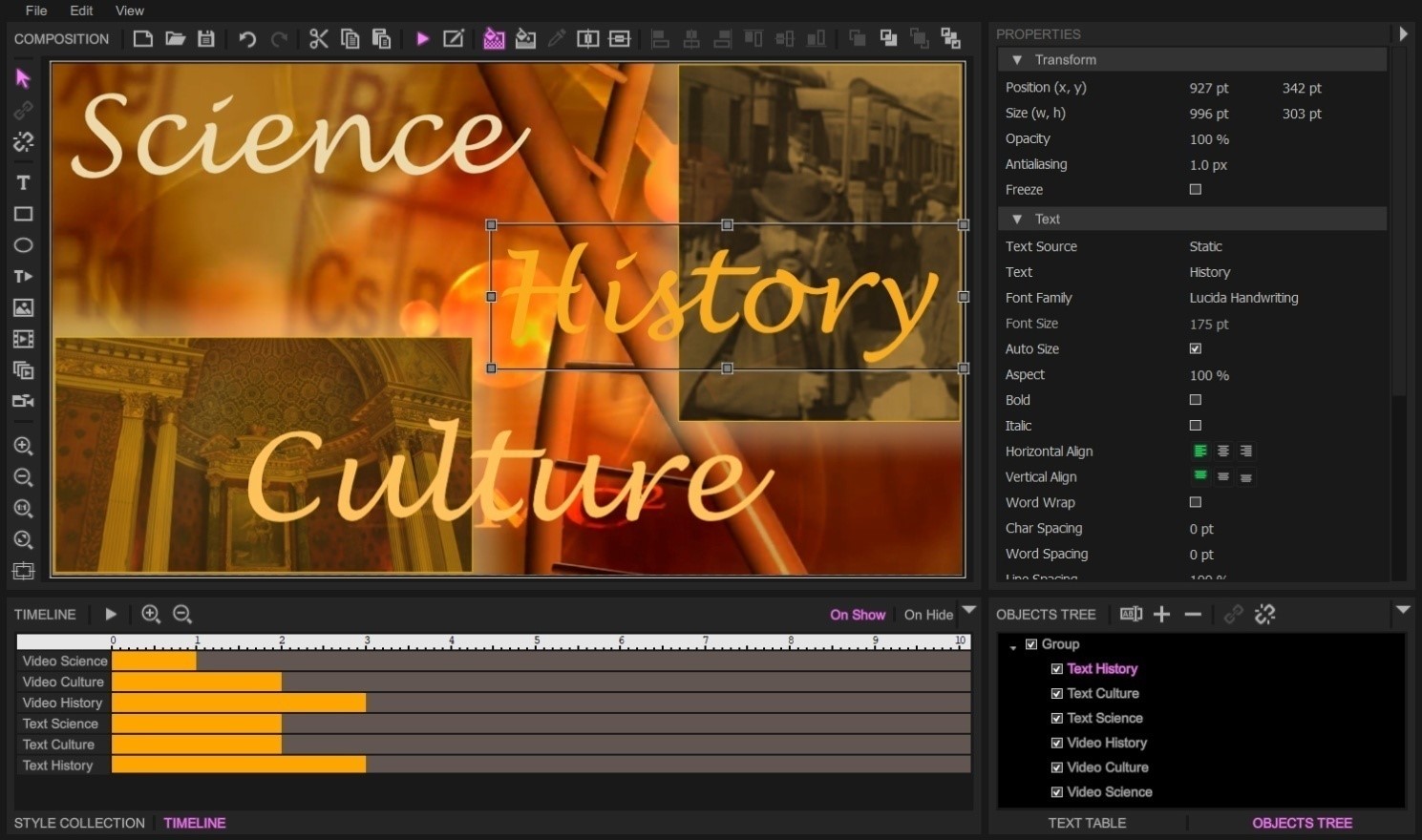Collapse the Transform properties section
Image resolution: width=1422 pixels, height=840 pixels.
[x=1017, y=59]
